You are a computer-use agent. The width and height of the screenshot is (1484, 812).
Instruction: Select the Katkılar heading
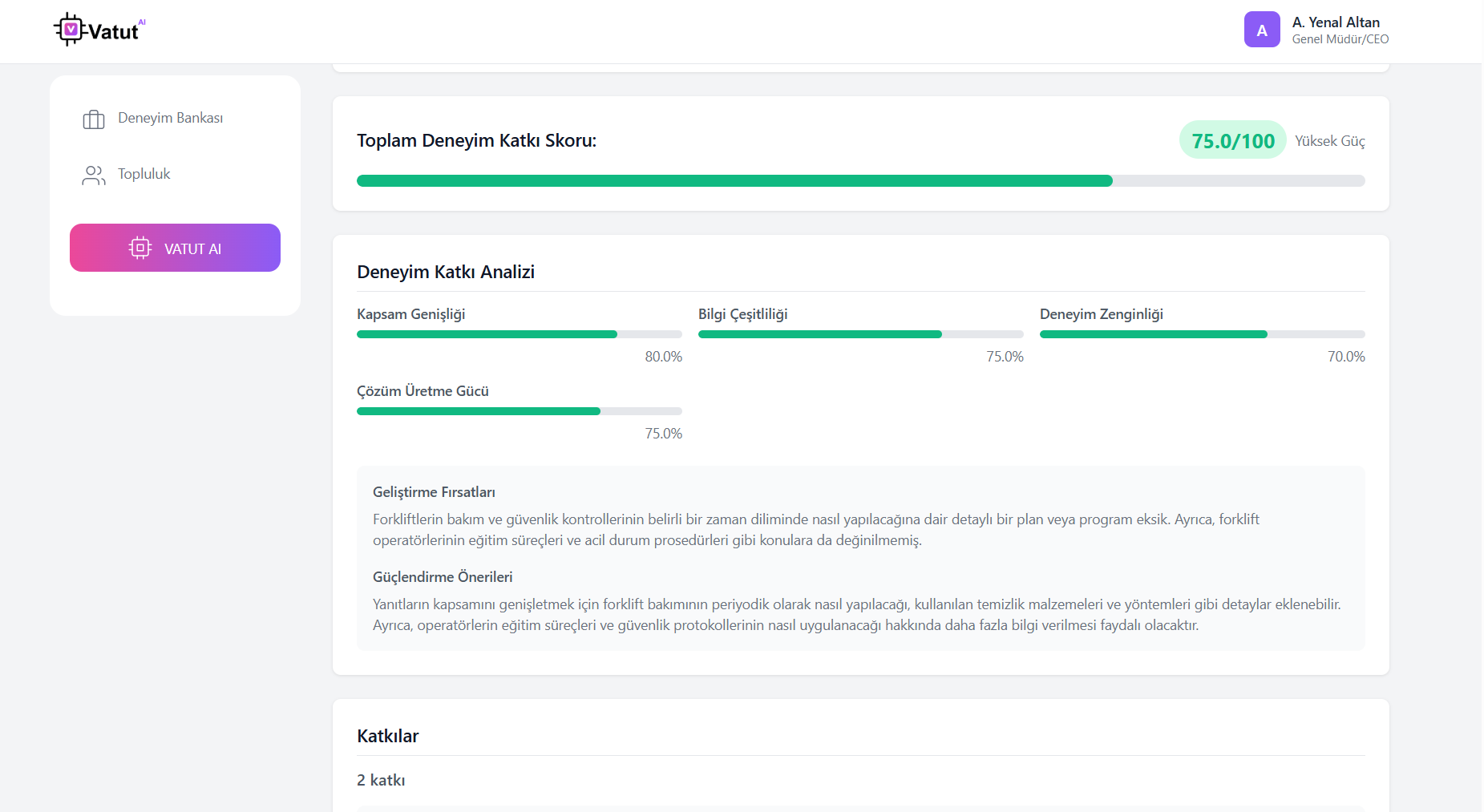click(x=388, y=736)
